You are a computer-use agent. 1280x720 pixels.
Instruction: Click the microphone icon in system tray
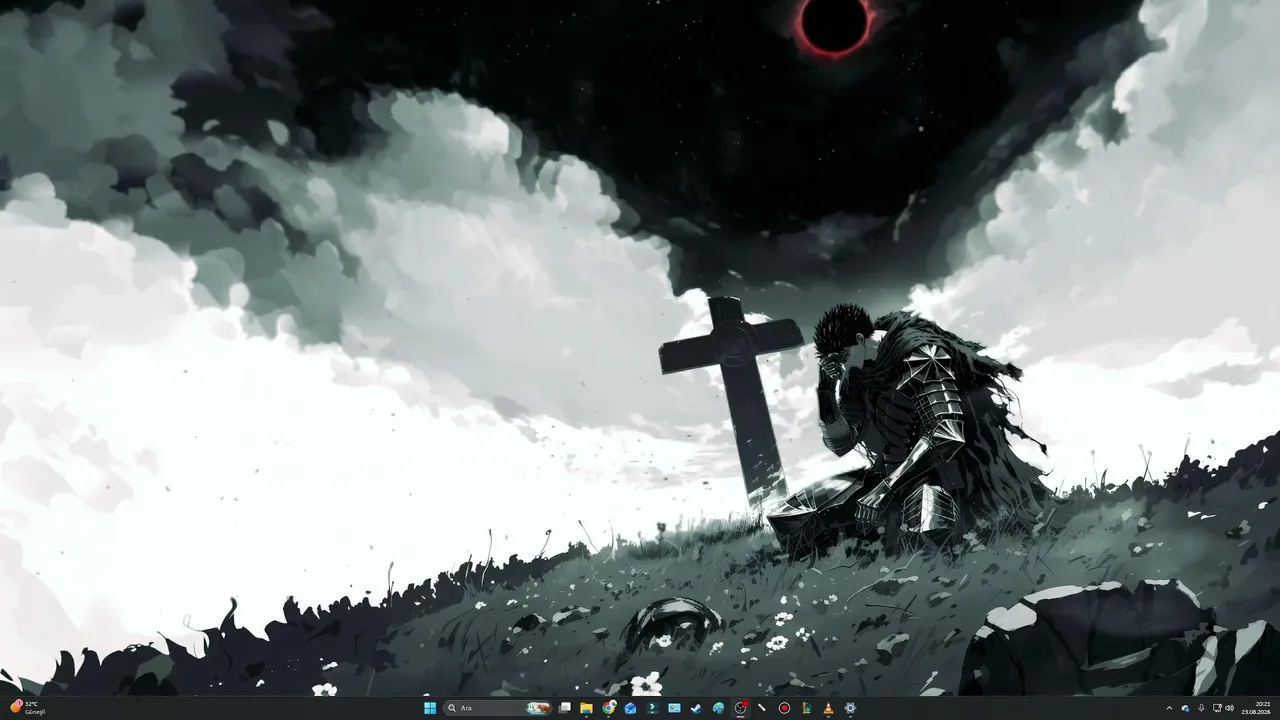(1201, 708)
